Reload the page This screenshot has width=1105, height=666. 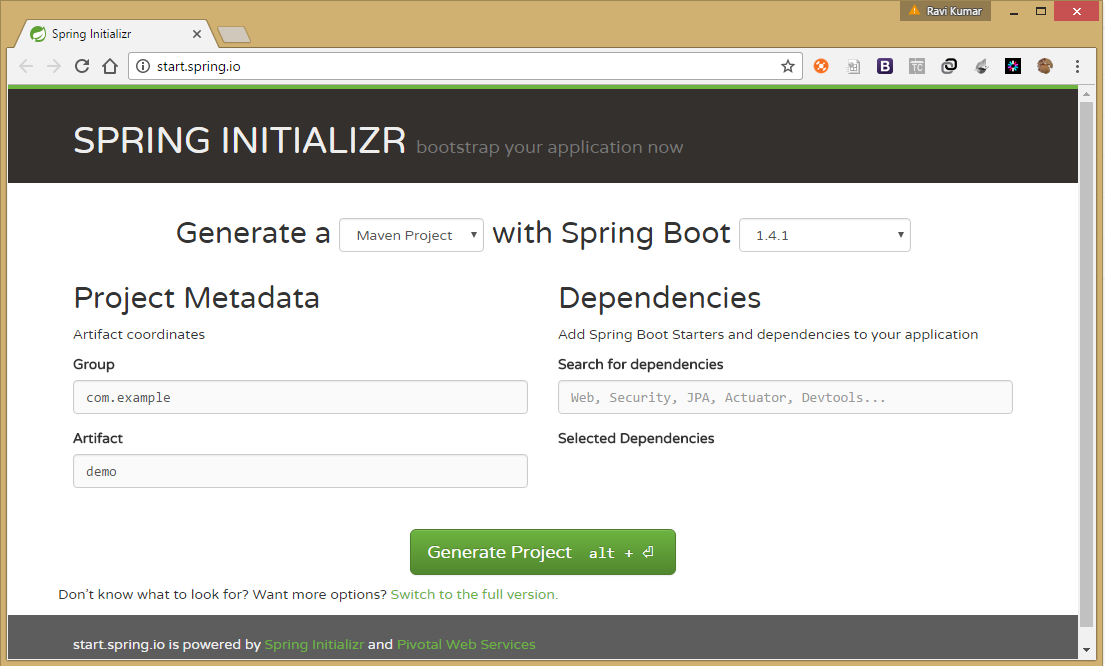coord(82,66)
